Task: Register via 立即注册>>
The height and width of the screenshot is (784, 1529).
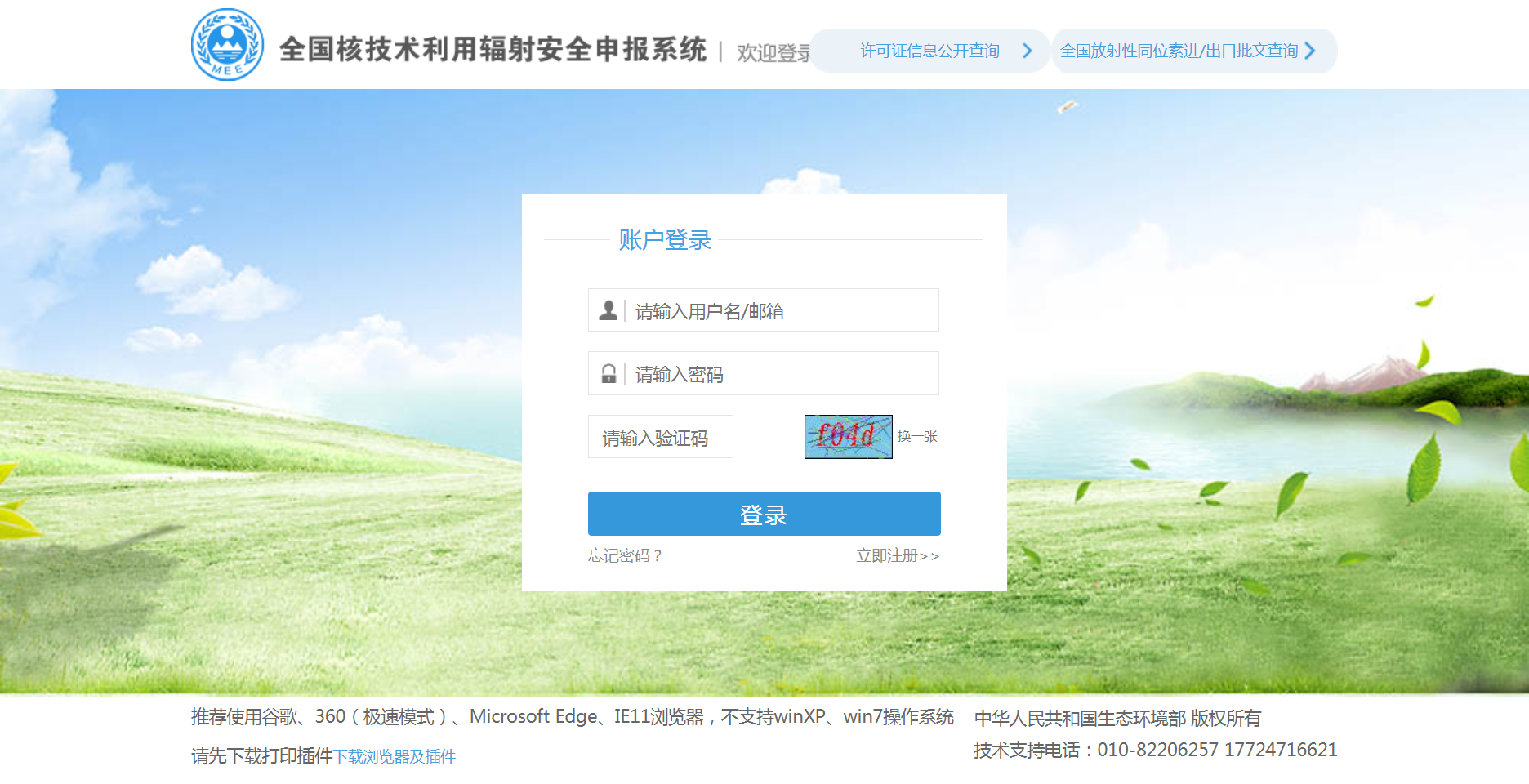Action: [896, 556]
